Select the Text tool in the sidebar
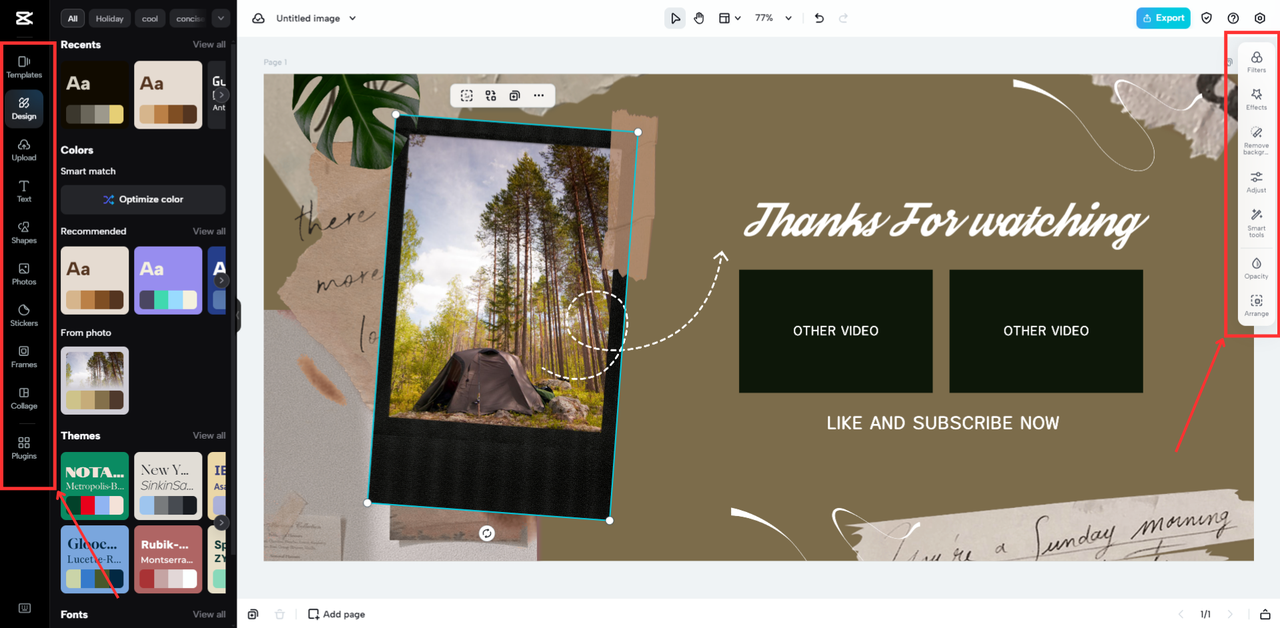The height and width of the screenshot is (628, 1280). 24,191
